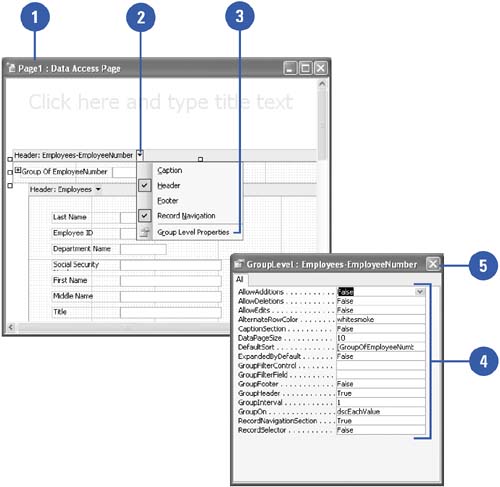Viewport: 500px width, 487px height.
Task: Click the Data Access Page title icon
Action: point(11,68)
